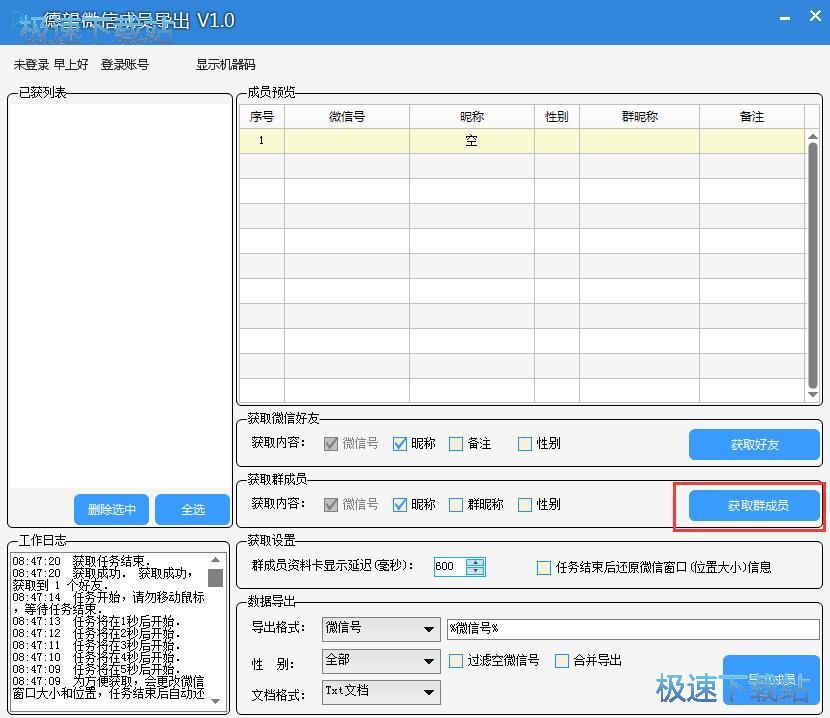Viewport: 830px width, 718px height.
Task: Enable 性别 checkbox under 获取群成员
Action: tap(525, 505)
